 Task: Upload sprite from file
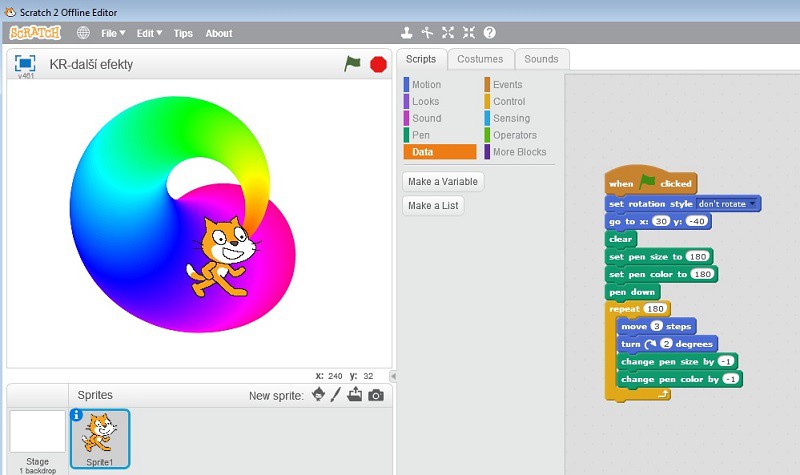point(355,394)
